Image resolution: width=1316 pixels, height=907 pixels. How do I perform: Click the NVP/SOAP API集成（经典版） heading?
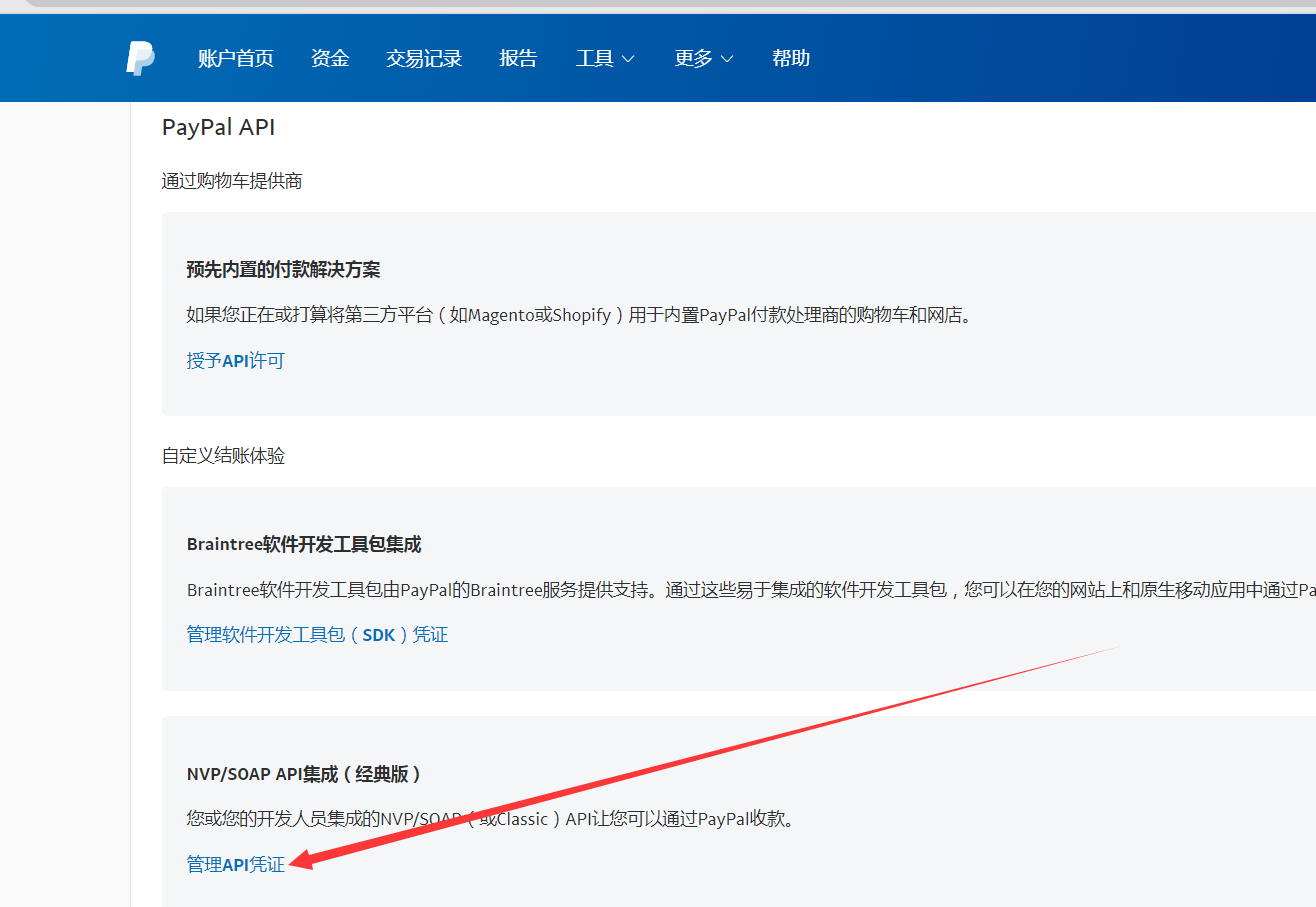tap(305, 773)
